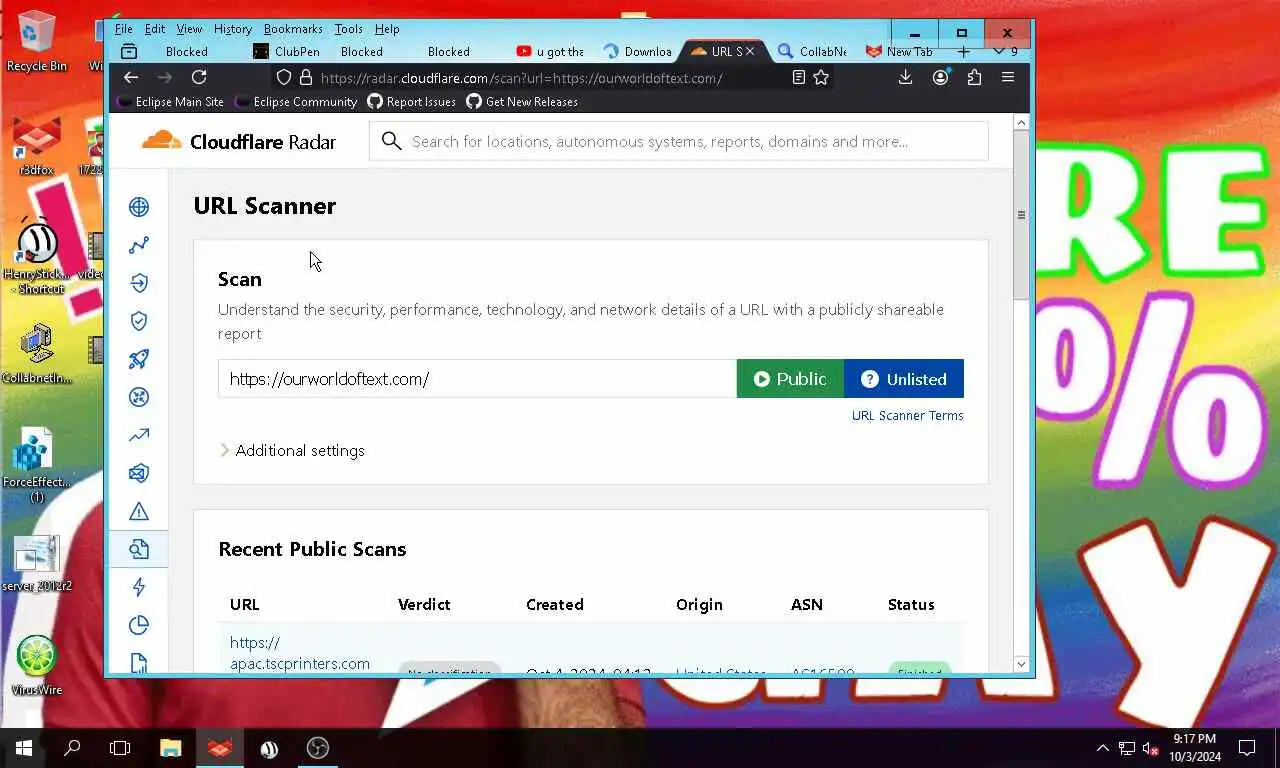Viewport: 1280px width, 768px height.
Task: Open the Edit menu
Action: point(154,29)
